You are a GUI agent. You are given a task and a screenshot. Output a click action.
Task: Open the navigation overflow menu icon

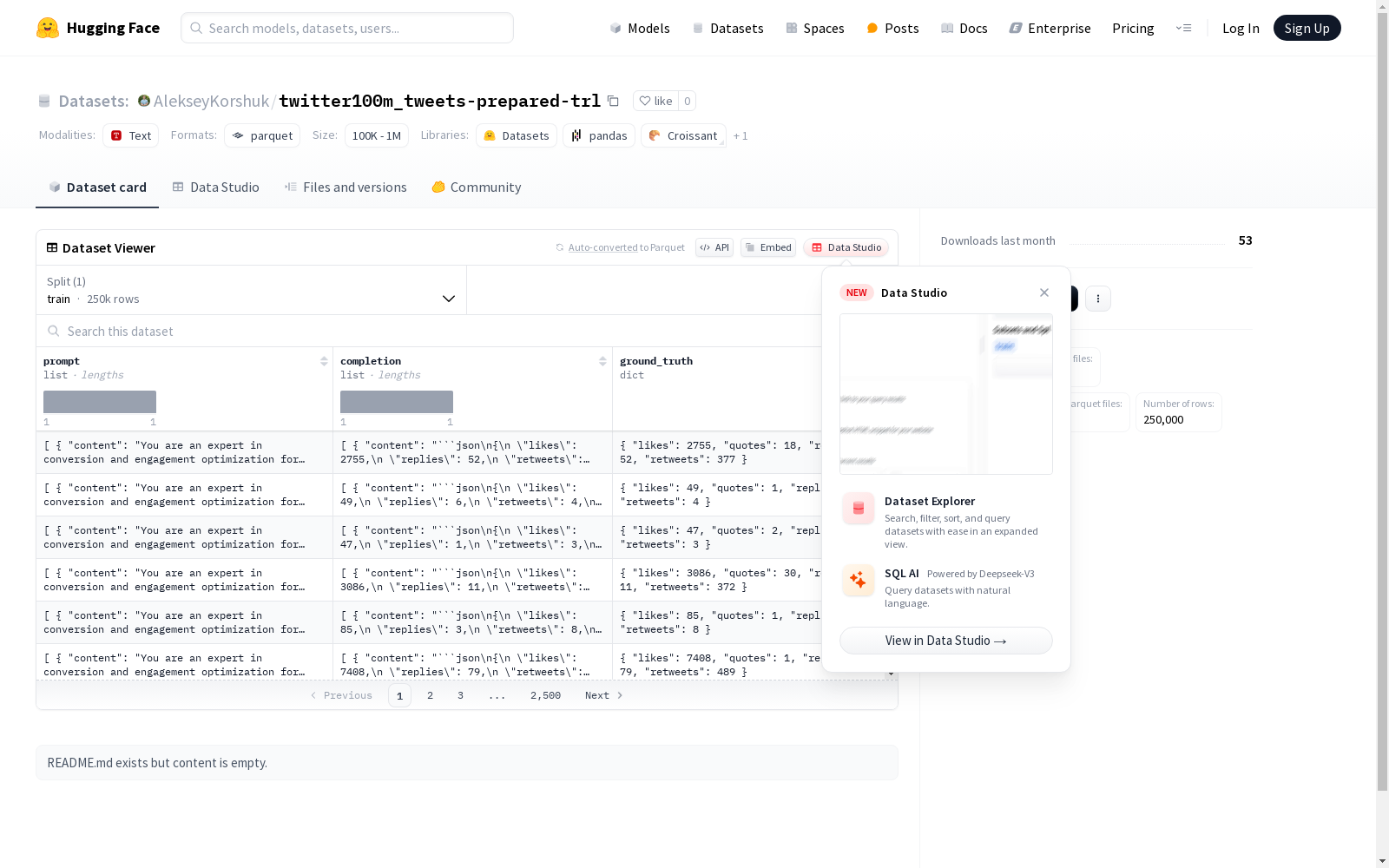(x=1183, y=28)
